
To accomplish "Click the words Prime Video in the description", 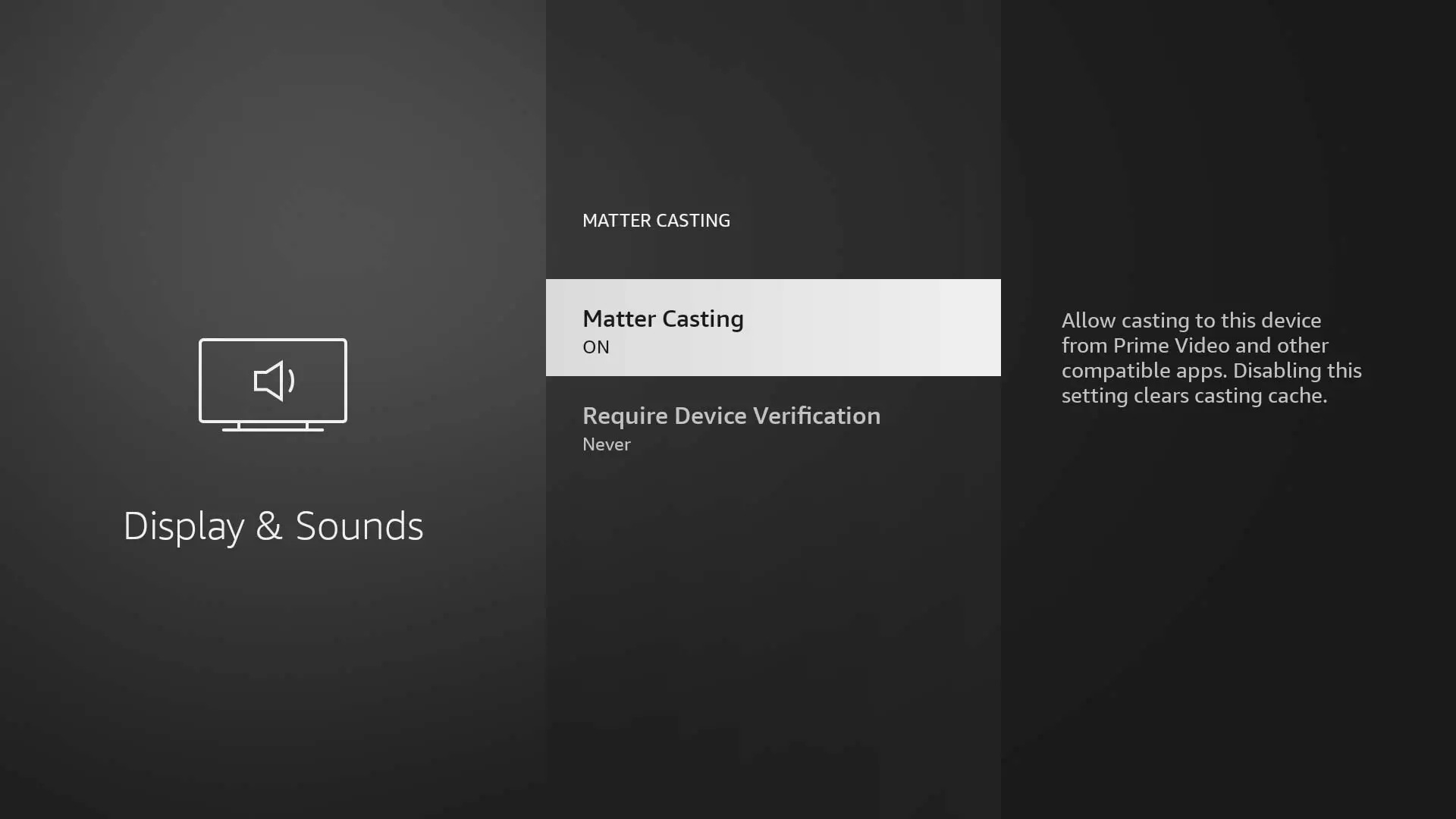I will (x=1171, y=346).
